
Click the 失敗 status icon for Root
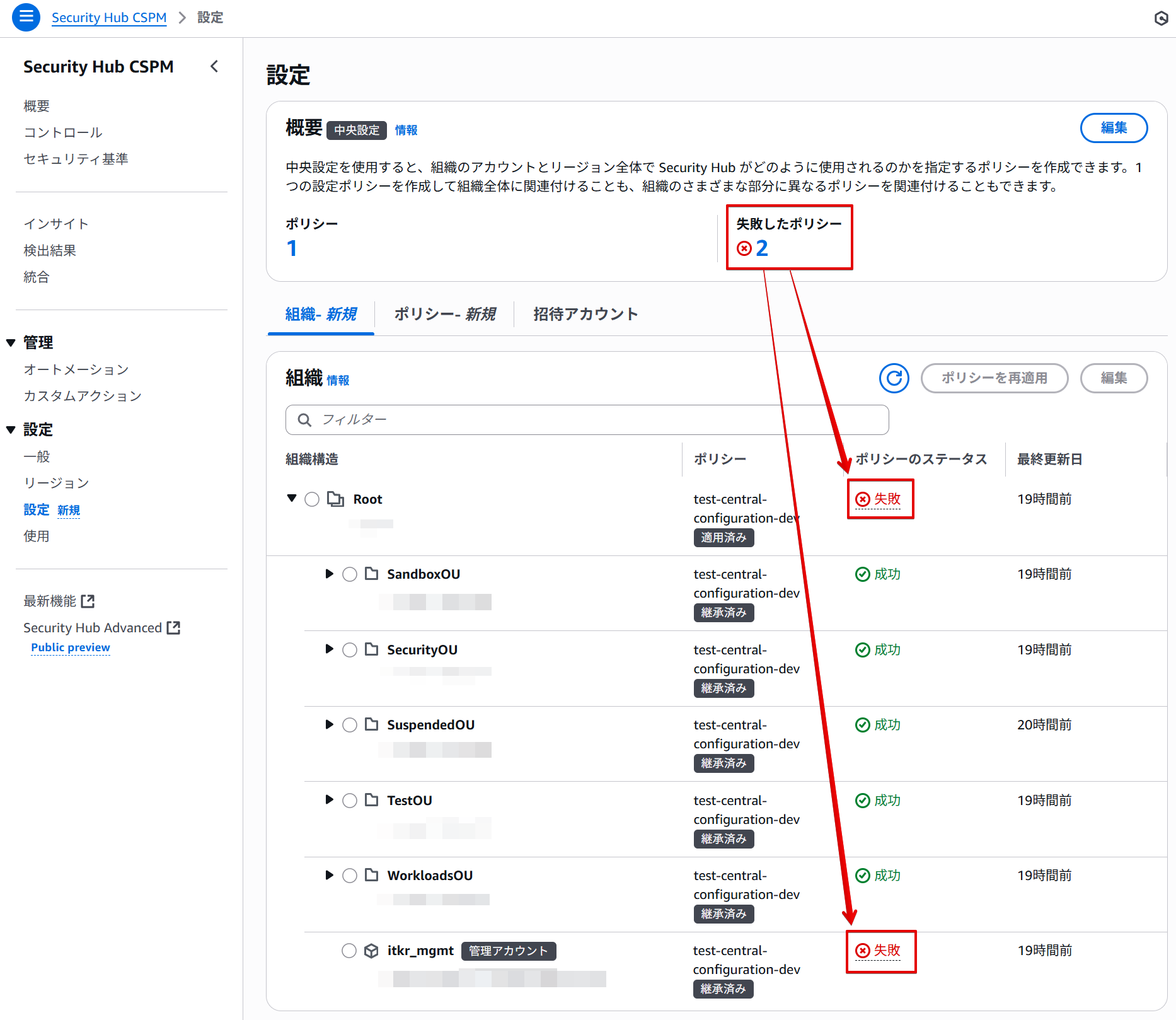pos(862,499)
